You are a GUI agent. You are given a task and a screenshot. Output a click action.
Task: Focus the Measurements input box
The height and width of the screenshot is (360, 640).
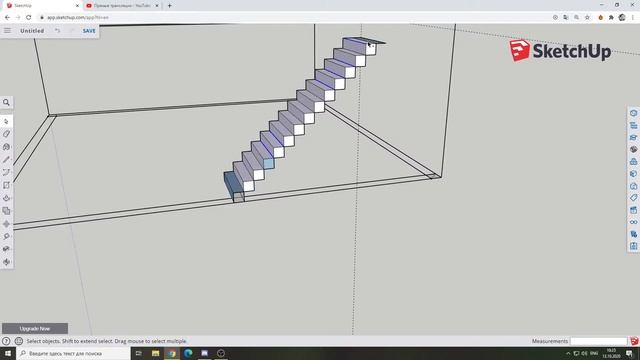click(598, 341)
